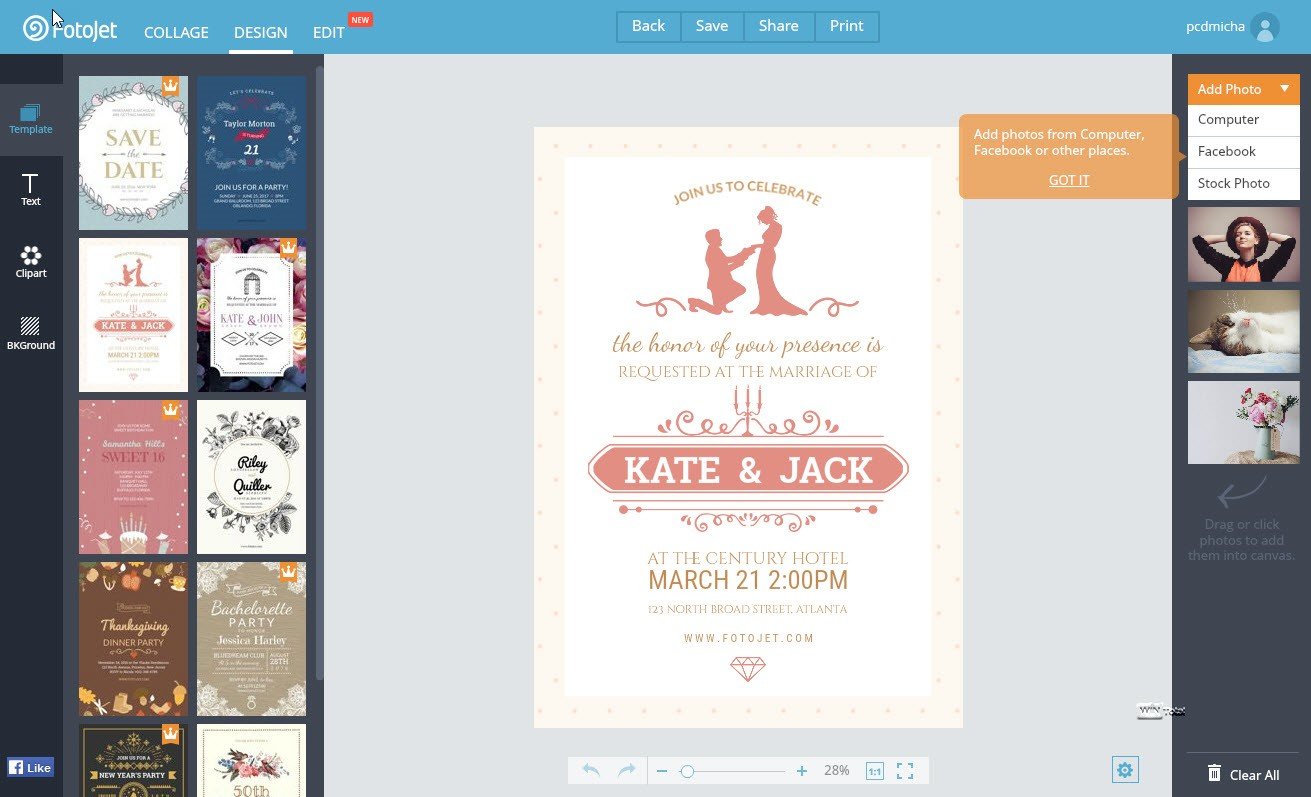This screenshot has height=797, width=1311.
Task: Select the 'KATE & JACK' title text
Action: pos(748,470)
